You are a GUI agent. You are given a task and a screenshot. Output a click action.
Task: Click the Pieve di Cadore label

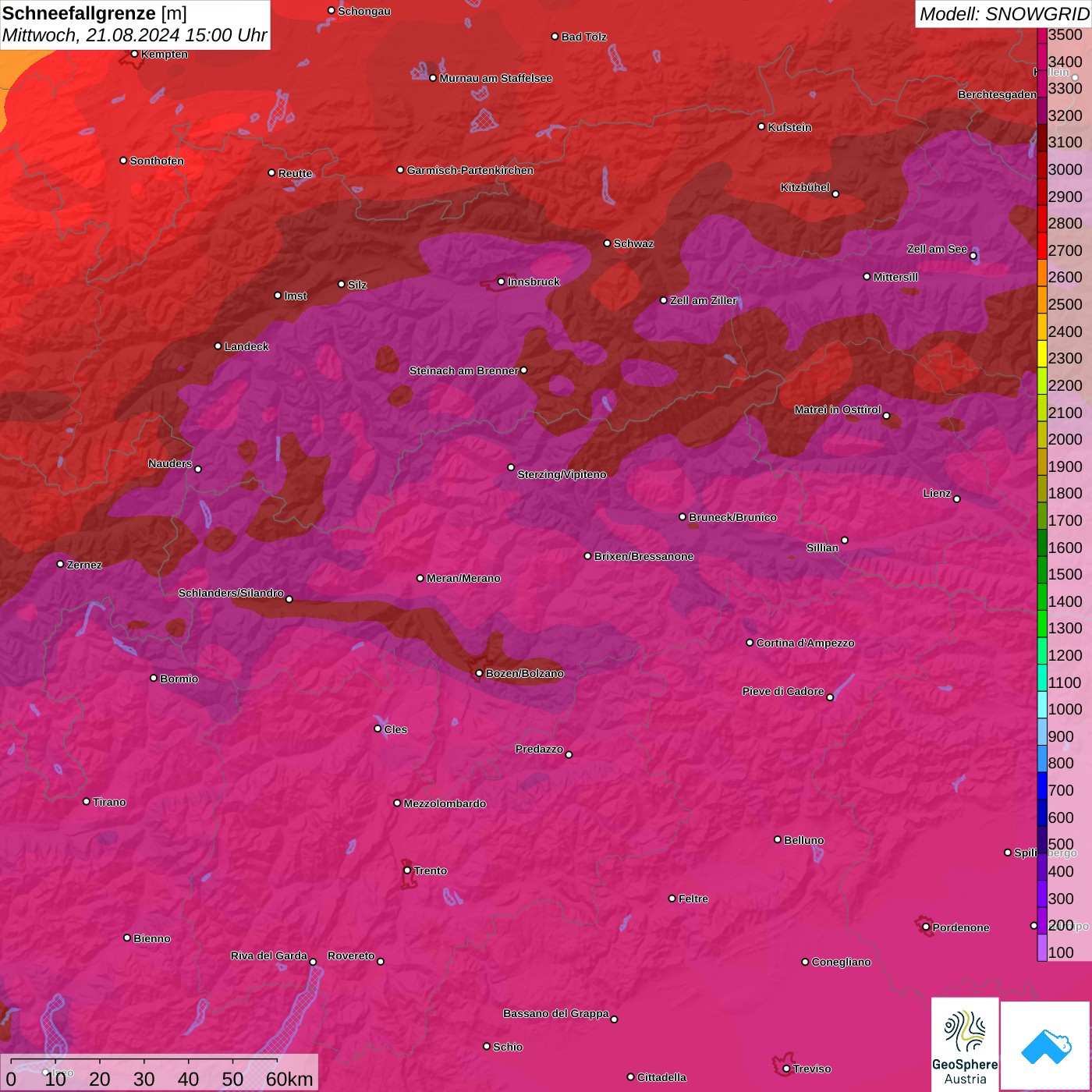pos(783,691)
